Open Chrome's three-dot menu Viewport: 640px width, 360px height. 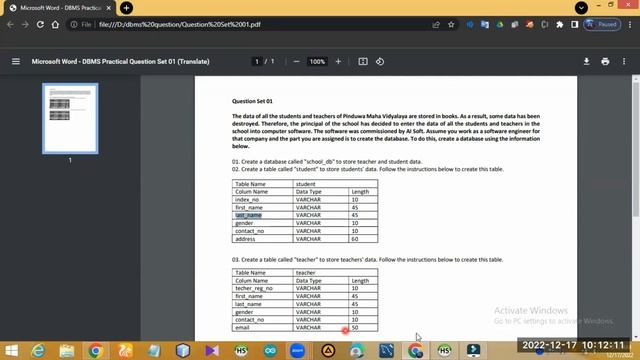(630, 24)
